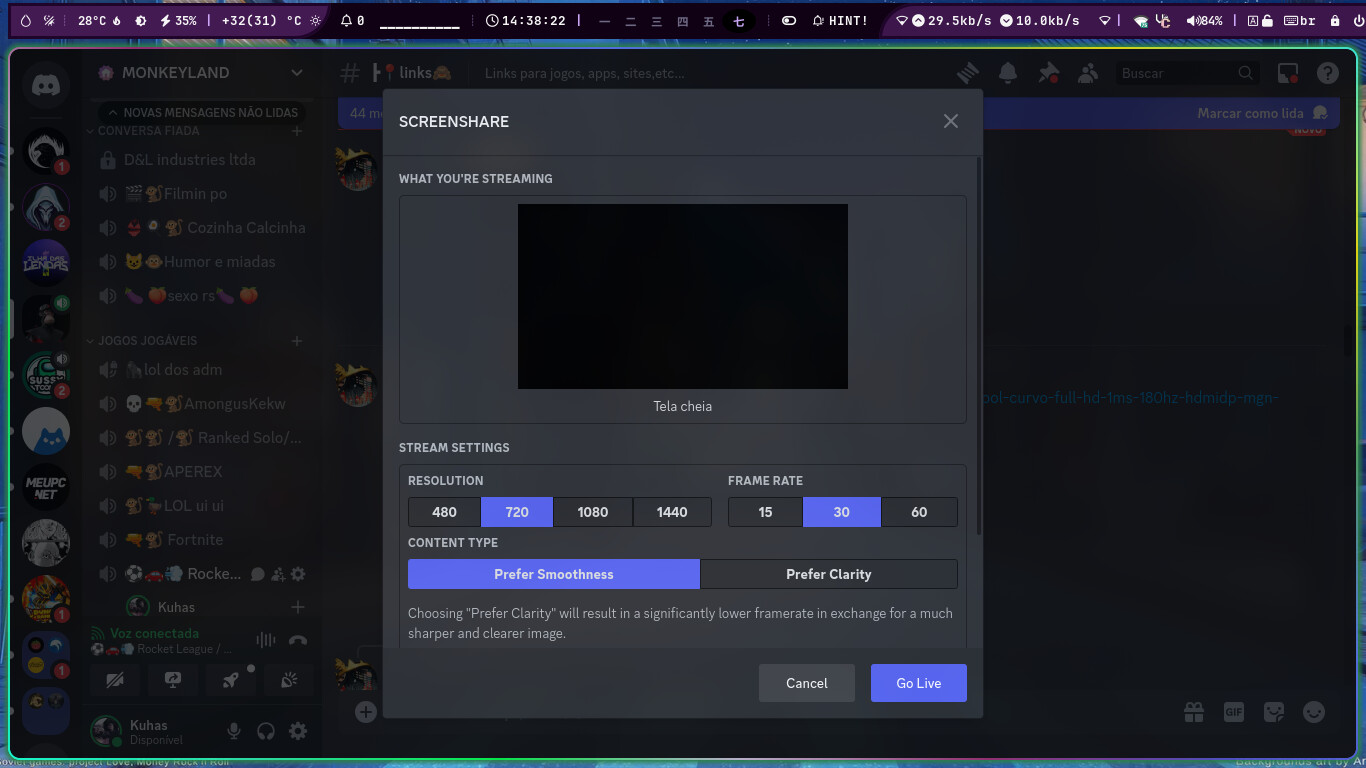Select Prefer Smoothness content type

554,574
